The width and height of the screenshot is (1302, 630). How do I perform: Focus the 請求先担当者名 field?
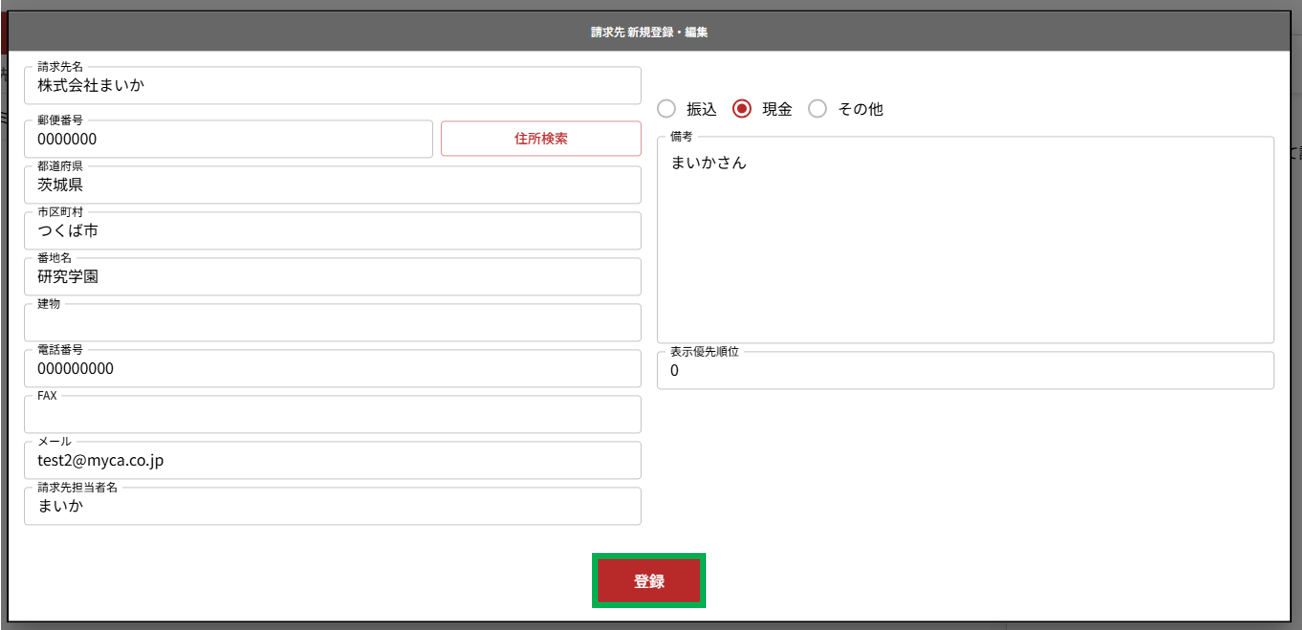[x=332, y=507]
